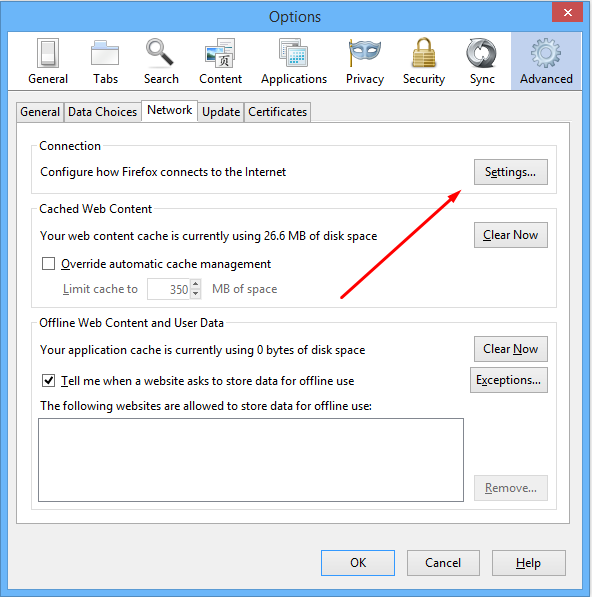Image resolution: width=592 pixels, height=597 pixels.
Task: Click the '26.6 MB of disk space' cache text
Action: click(320, 236)
